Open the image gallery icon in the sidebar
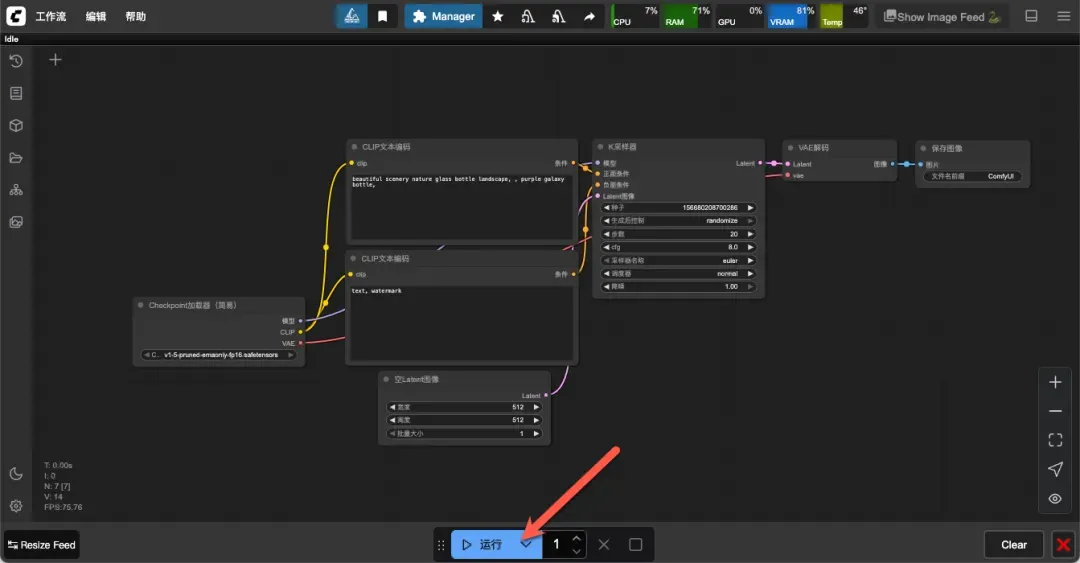Viewport: 1080px width, 563px height. pos(16,222)
